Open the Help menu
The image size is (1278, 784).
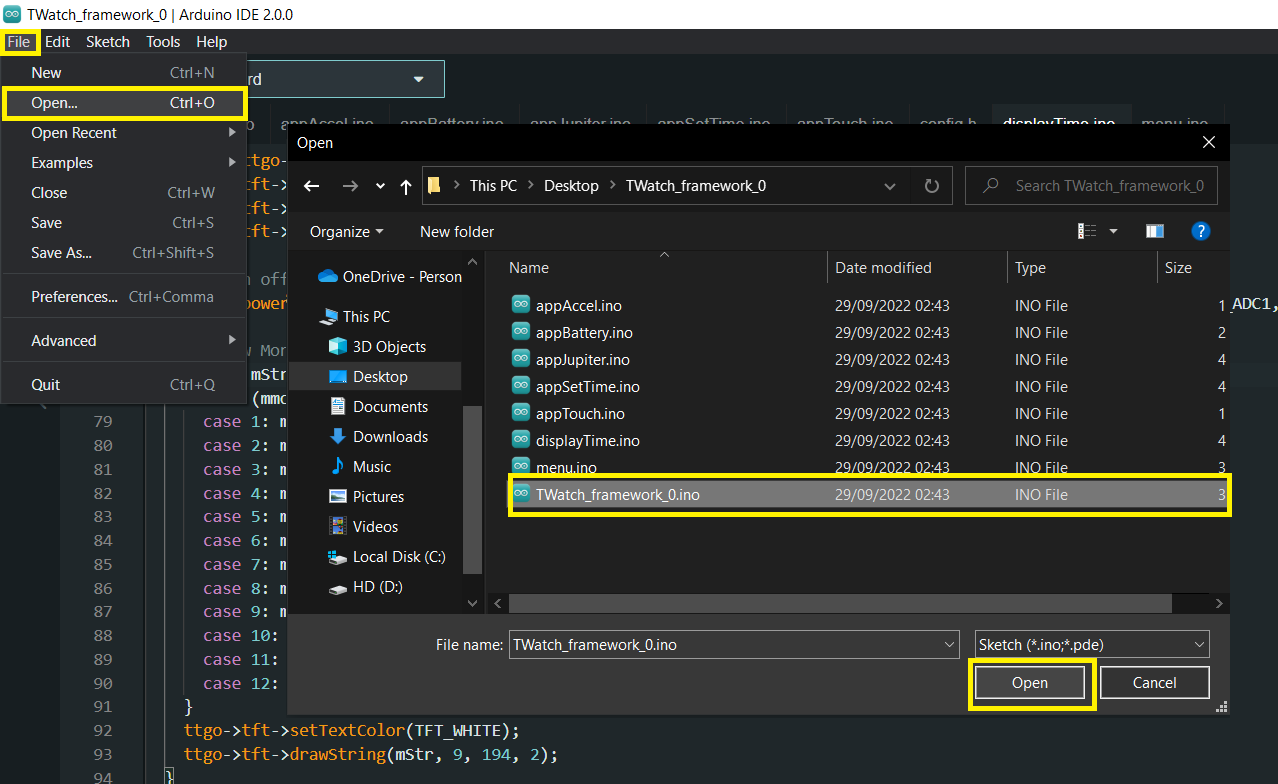[x=211, y=42]
